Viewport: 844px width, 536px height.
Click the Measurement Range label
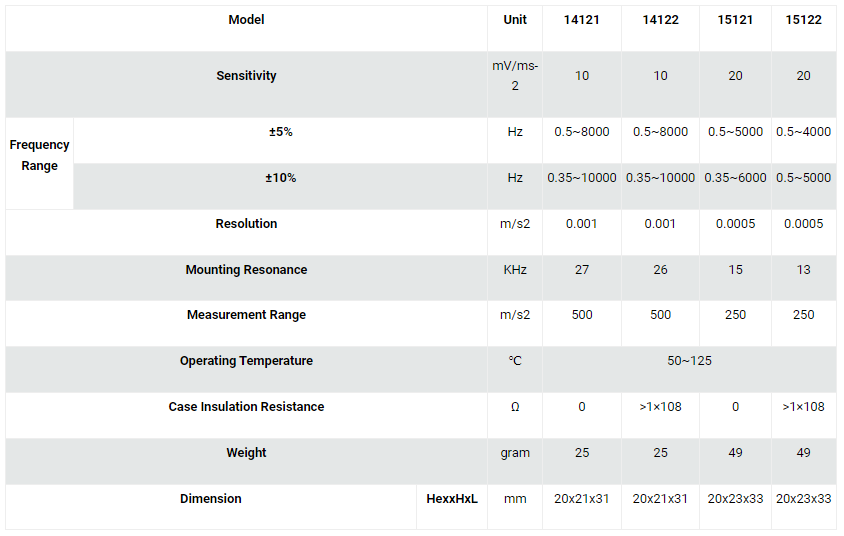246,315
